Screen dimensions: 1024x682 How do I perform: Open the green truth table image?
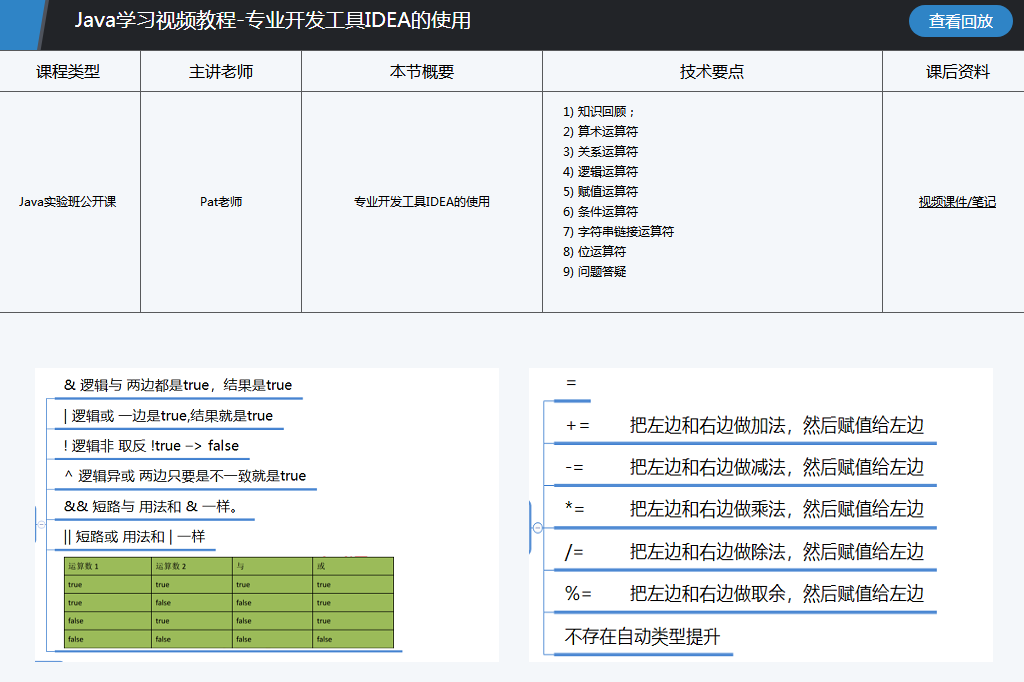tap(229, 603)
